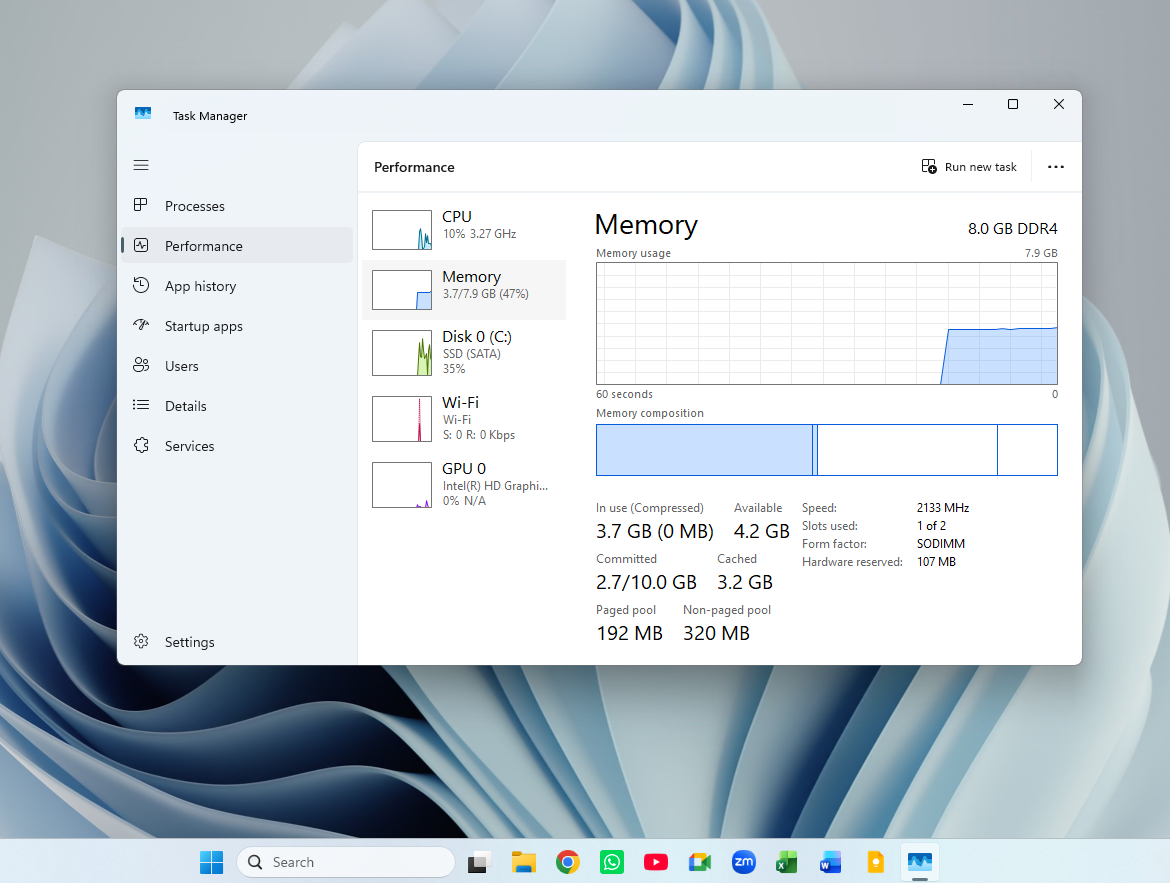Open Task View from the taskbar
1170x883 pixels.
point(479,862)
